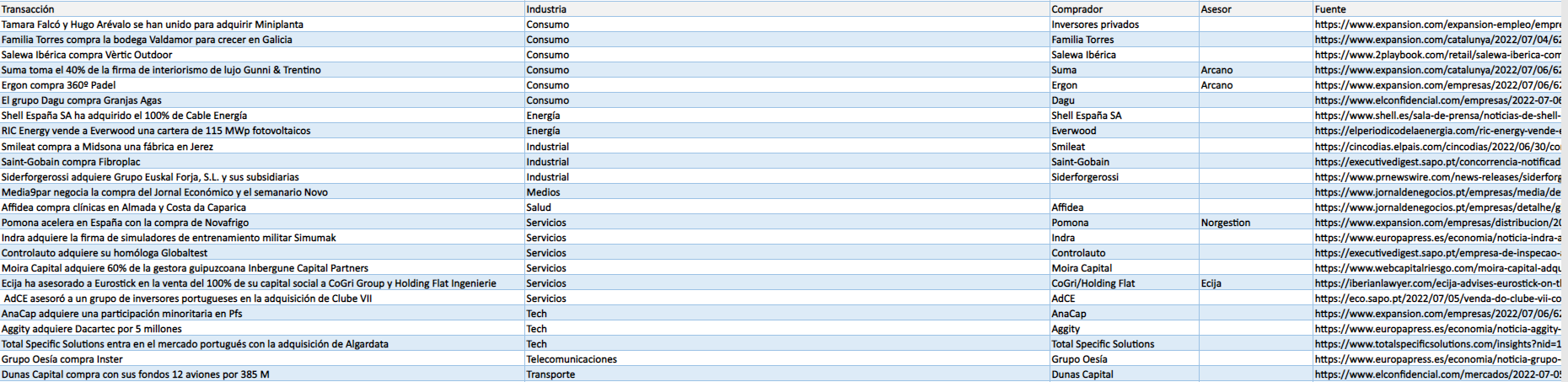The height and width of the screenshot is (382, 1568).
Task: Select the Arcano advisor cell in Suma row
Action: [1256, 70]
